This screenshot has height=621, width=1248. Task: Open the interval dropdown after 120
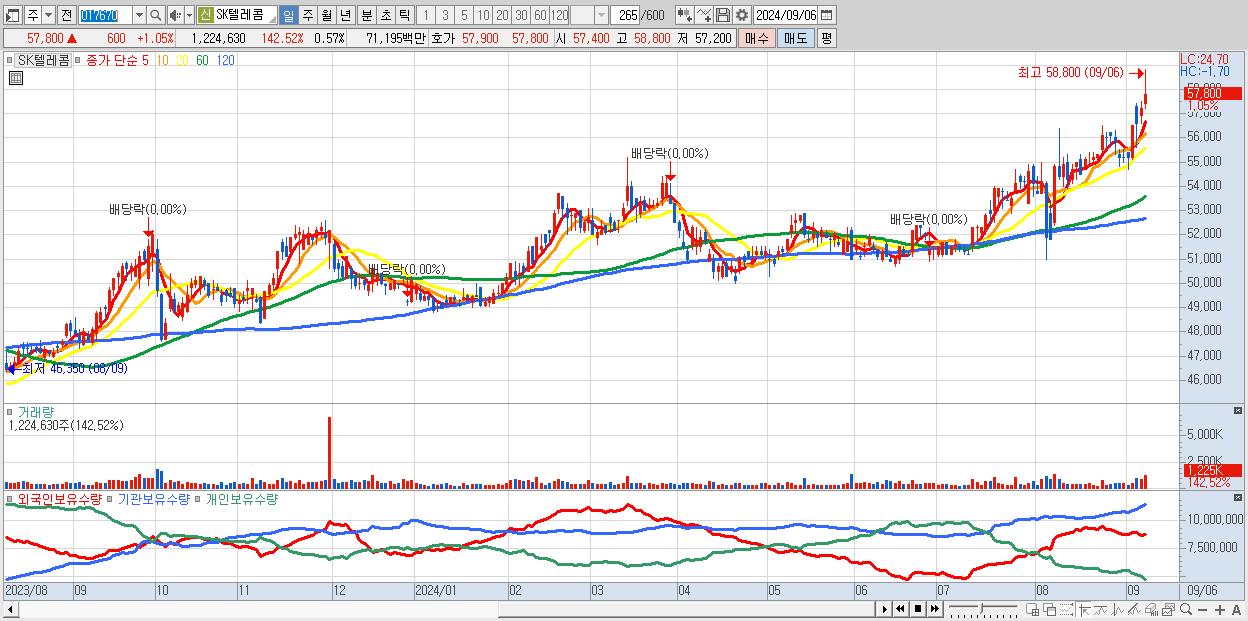(601, 16)
